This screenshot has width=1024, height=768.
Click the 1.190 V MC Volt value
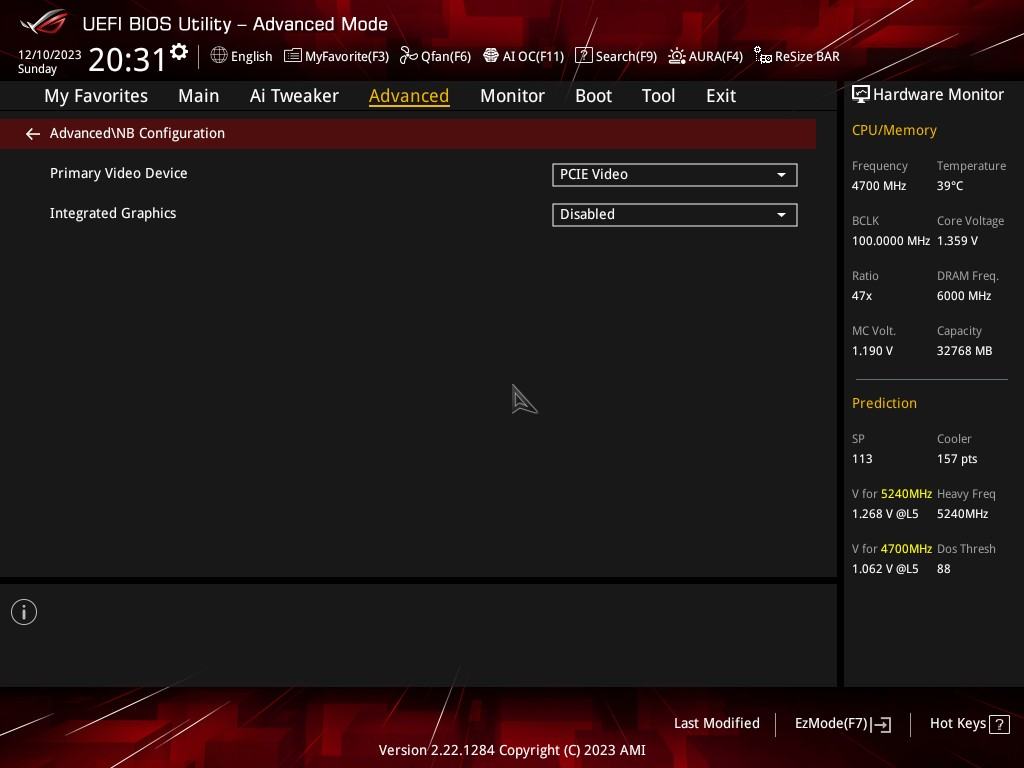[872, 351]
